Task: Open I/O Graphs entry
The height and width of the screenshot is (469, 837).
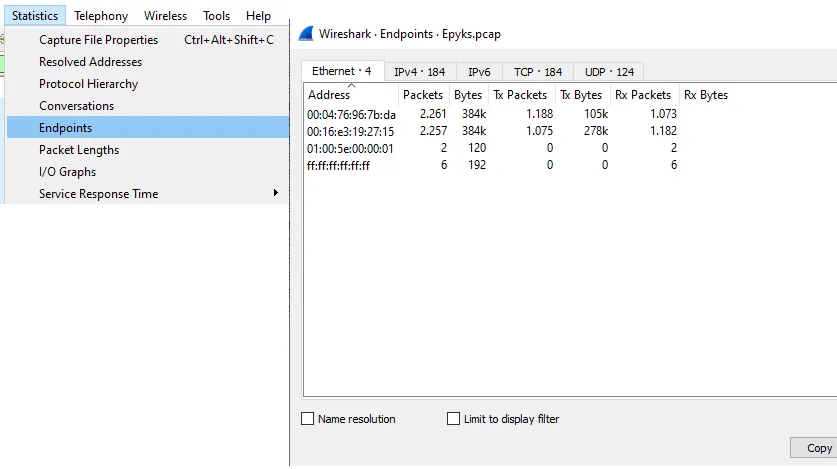Action: [x=148, y=172]
